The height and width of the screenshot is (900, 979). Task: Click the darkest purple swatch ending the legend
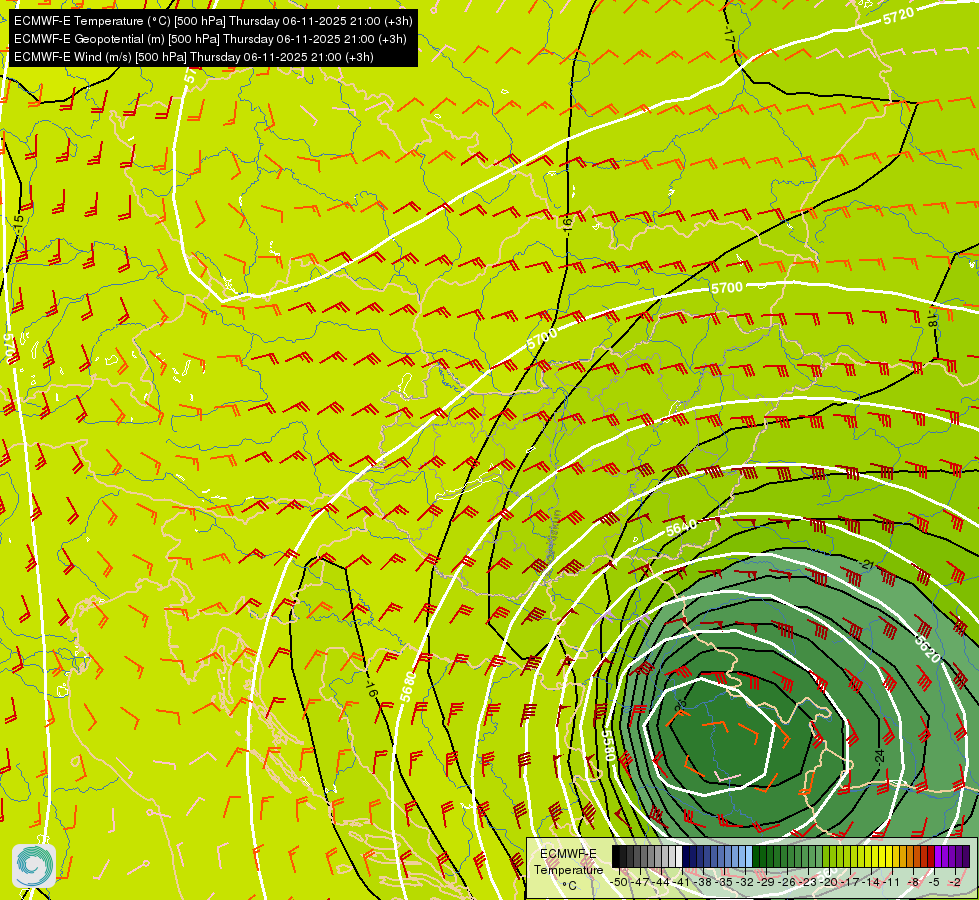tap(966, 856)
